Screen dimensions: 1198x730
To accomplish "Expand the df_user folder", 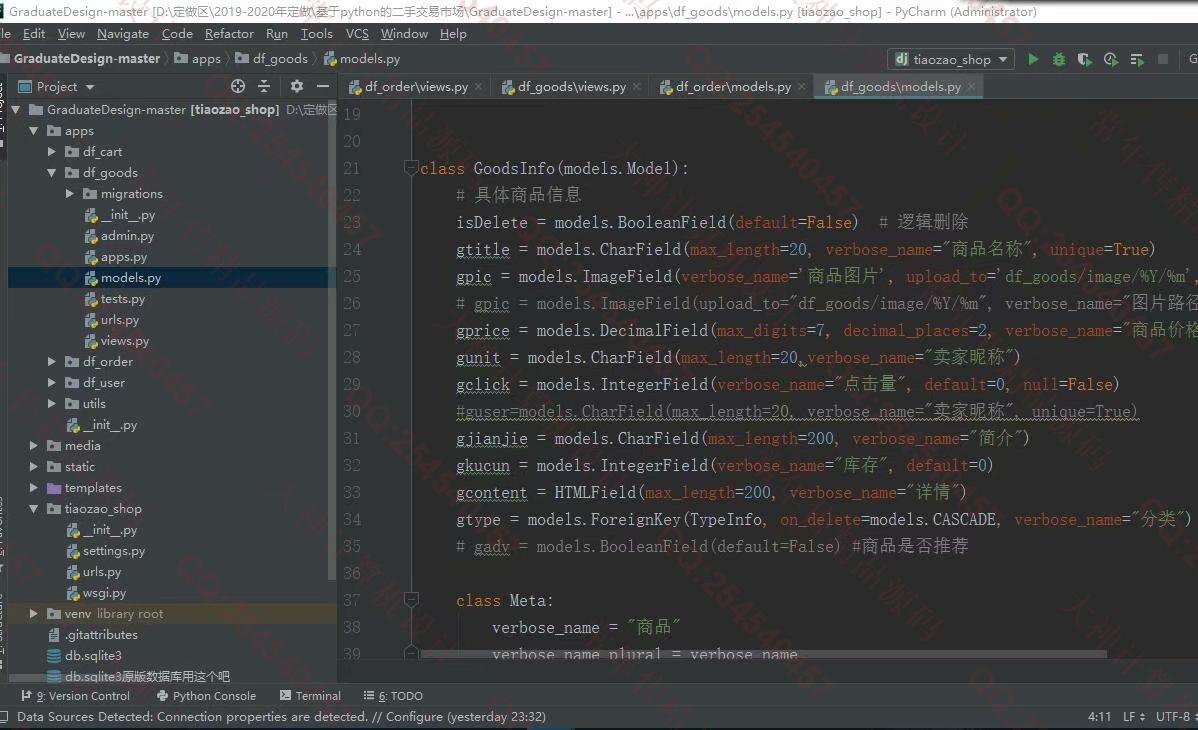I will [x=51, y=382].
